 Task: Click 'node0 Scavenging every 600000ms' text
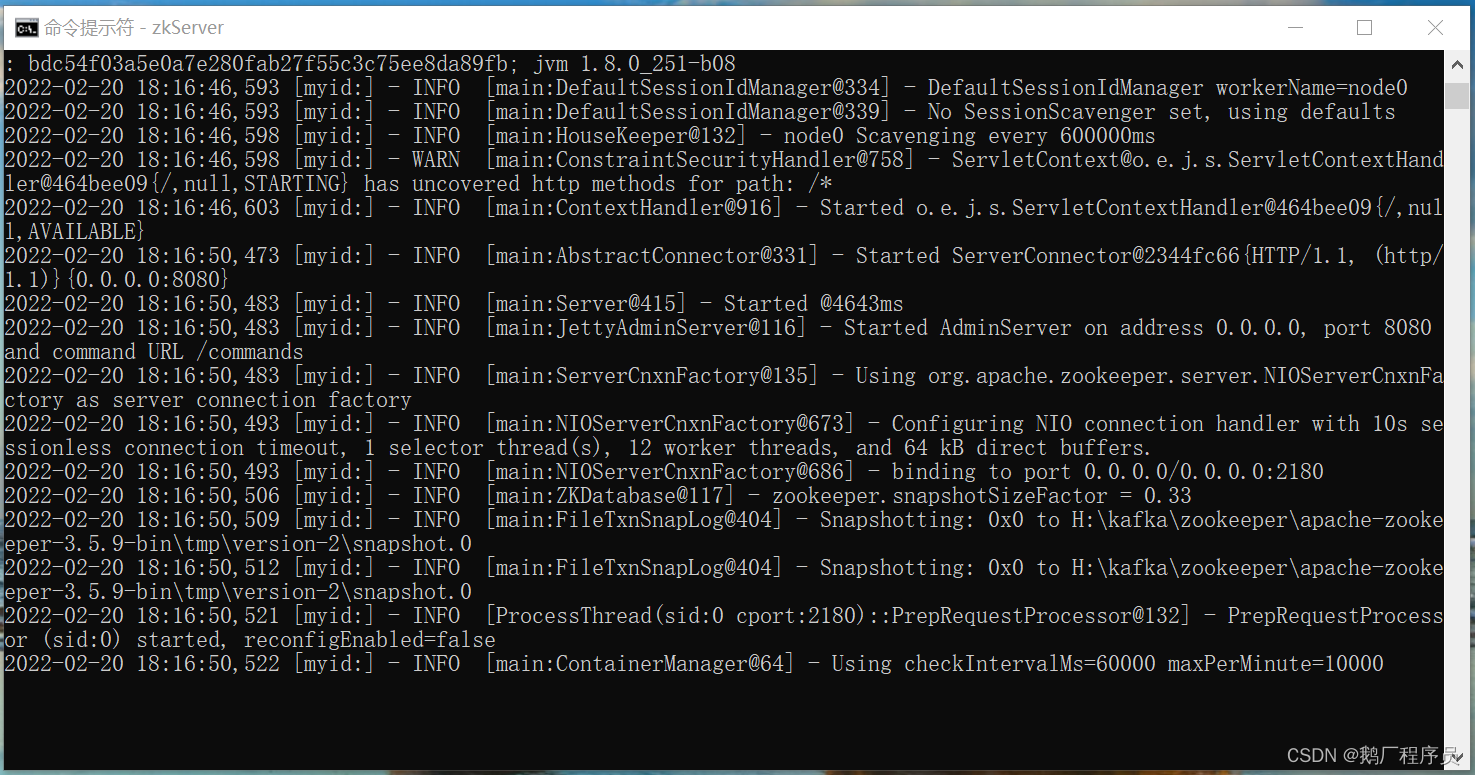[969, 136]
